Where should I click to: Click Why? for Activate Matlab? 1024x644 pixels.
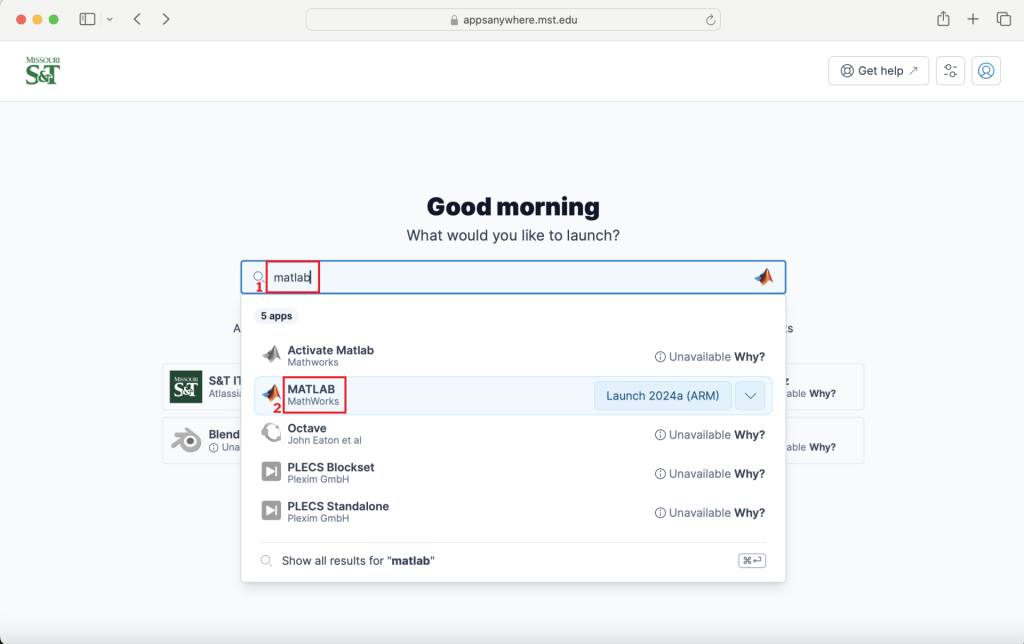[749, 357]
